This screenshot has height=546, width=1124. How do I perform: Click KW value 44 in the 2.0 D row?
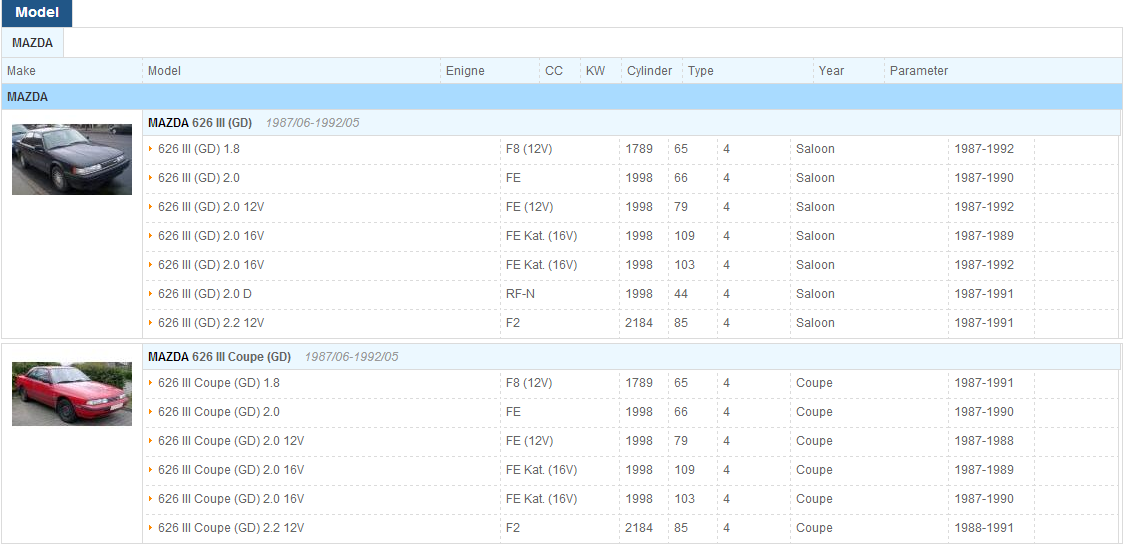681,294
